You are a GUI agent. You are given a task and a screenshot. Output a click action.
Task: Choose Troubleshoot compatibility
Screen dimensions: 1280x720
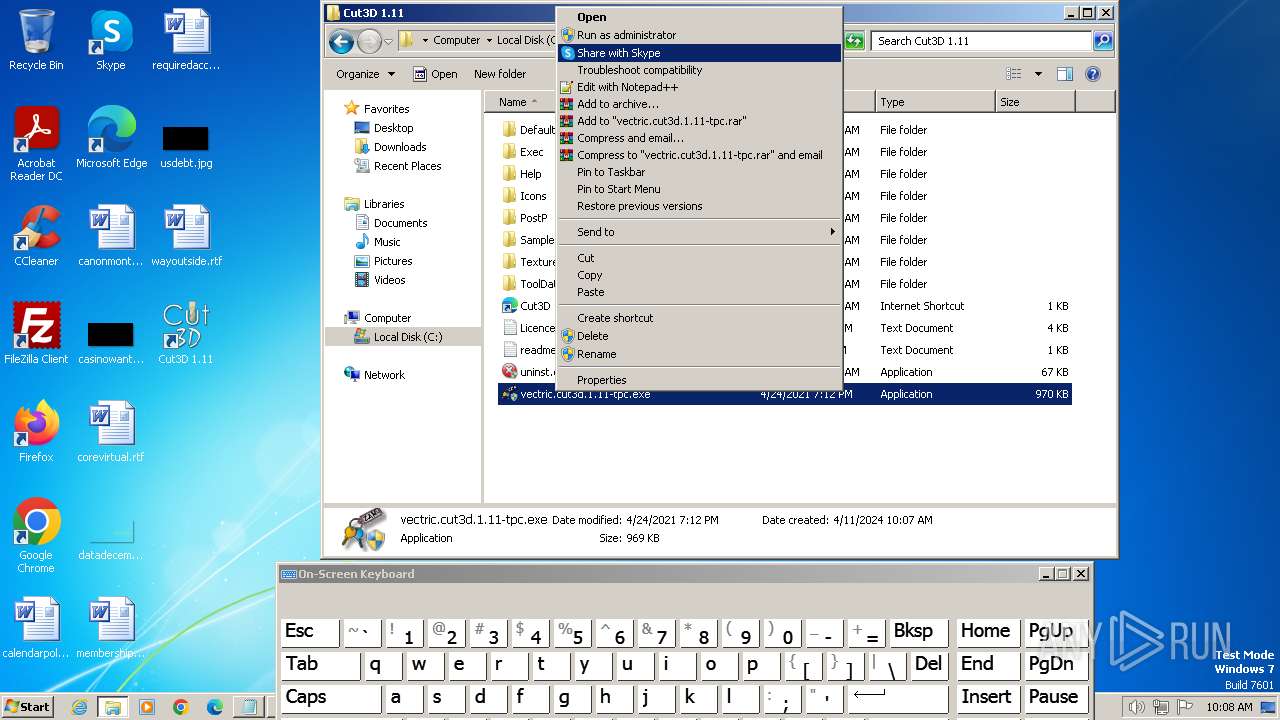699,70
